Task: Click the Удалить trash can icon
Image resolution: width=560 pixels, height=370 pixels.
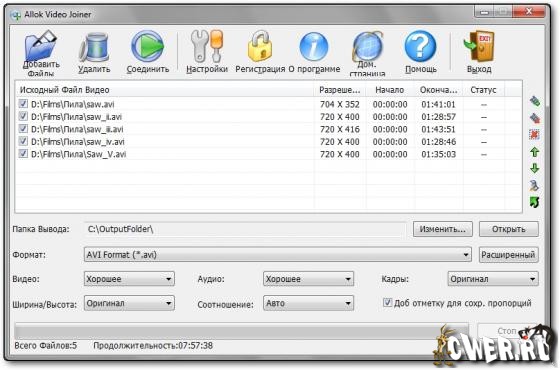Action: click(x=94, y=47)
